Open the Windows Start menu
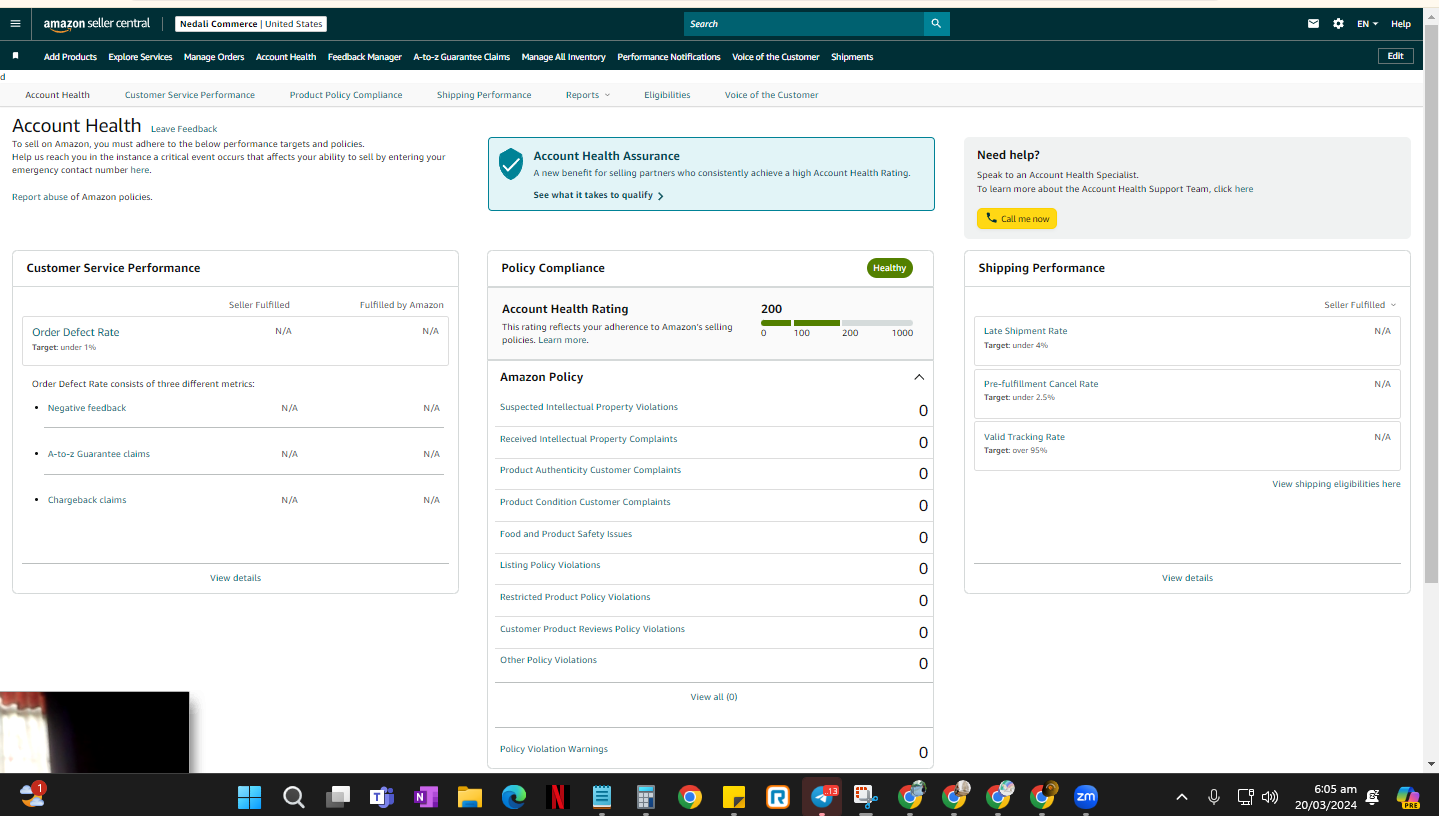This screenshot has width=1439, height=816. 249,797
